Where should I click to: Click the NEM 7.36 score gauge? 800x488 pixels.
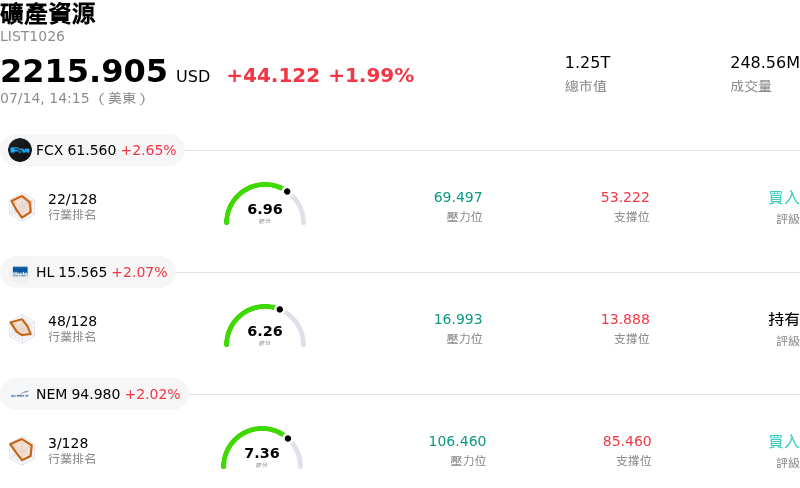(262, 448)
